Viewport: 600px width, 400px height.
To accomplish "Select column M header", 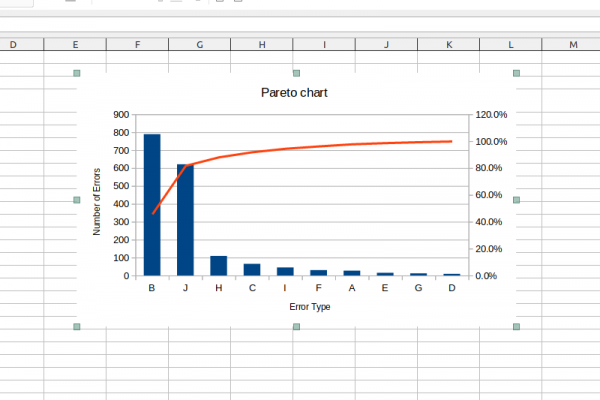I will pyautogui.click(x=573, y=45).
